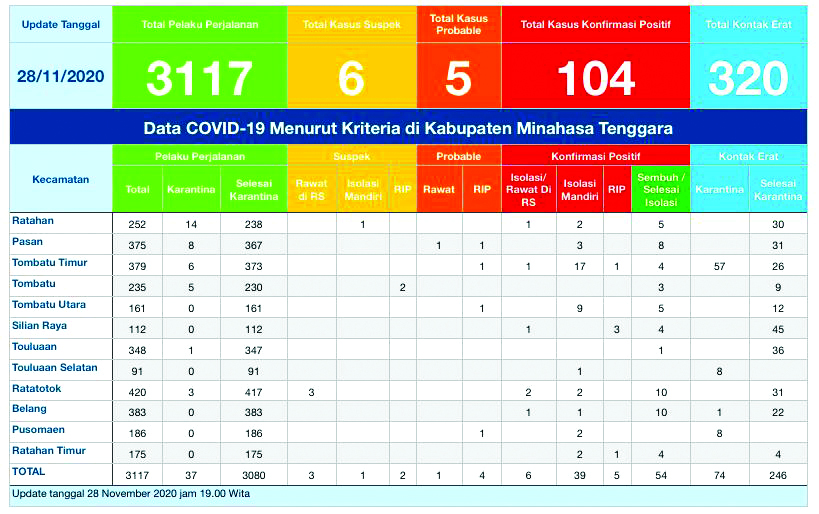Viewport: 819px width, 514px height.
Task: Click the Silian Raya district name
Action: [x=40, y=326]
